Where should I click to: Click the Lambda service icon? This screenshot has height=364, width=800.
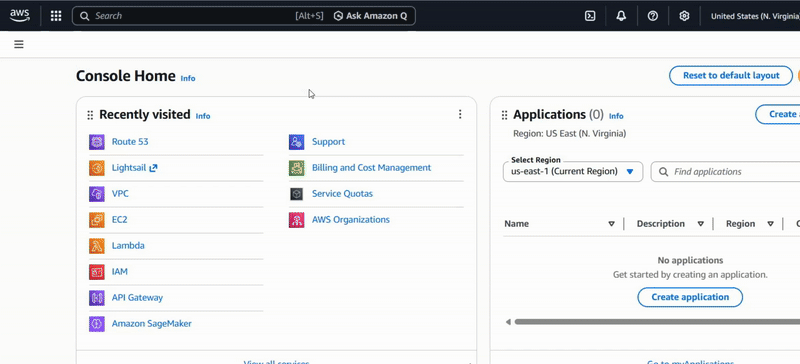coord(97,246)
